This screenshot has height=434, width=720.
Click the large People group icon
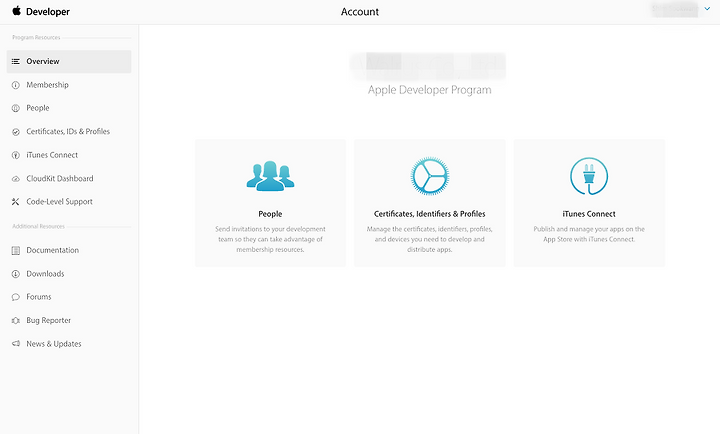[x=270, y=176]
